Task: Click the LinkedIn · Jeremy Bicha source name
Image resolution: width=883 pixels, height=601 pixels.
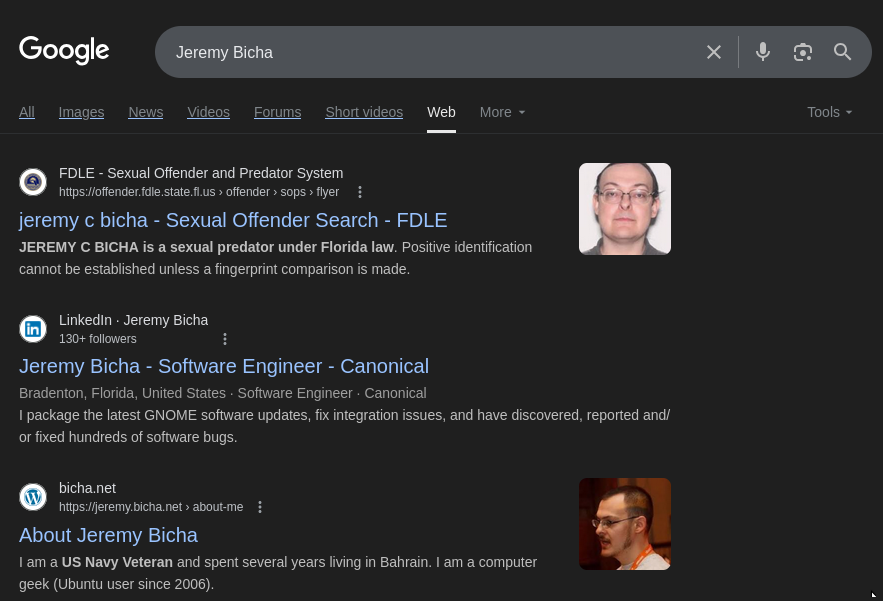Action: [133, 320]
